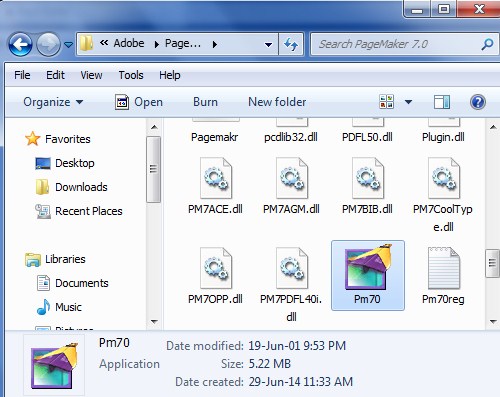
Task: Open the Help menu
Action: pyautogui.click(x=170, y=75)
